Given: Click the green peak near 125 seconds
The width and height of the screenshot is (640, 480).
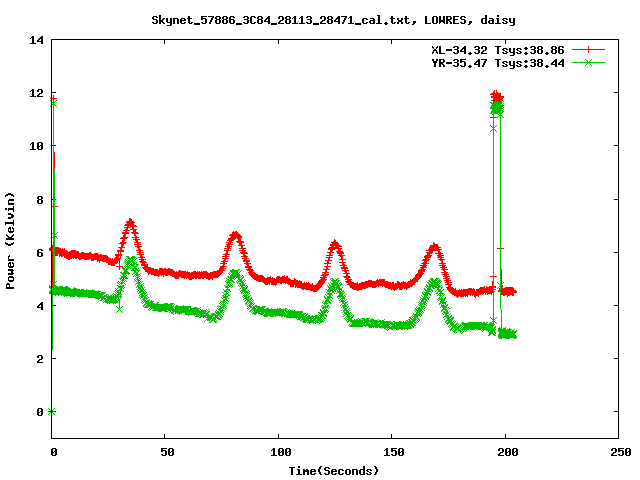Looking at the screenshot, I should (336, 284).
